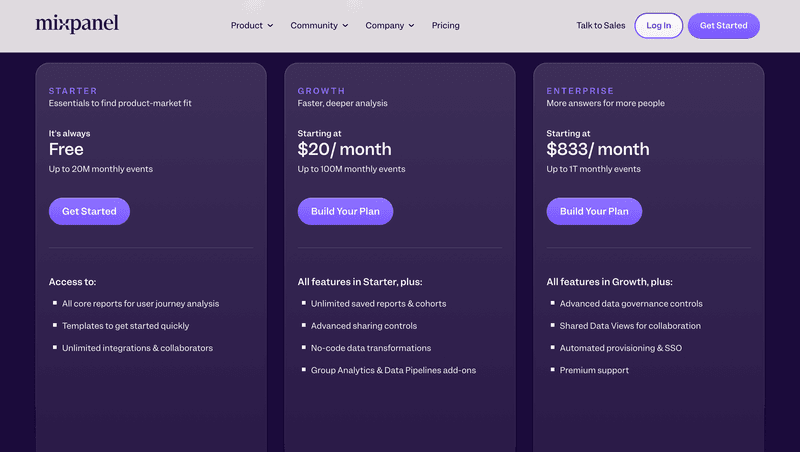Open the Product dropdown menu

point(252,26)
